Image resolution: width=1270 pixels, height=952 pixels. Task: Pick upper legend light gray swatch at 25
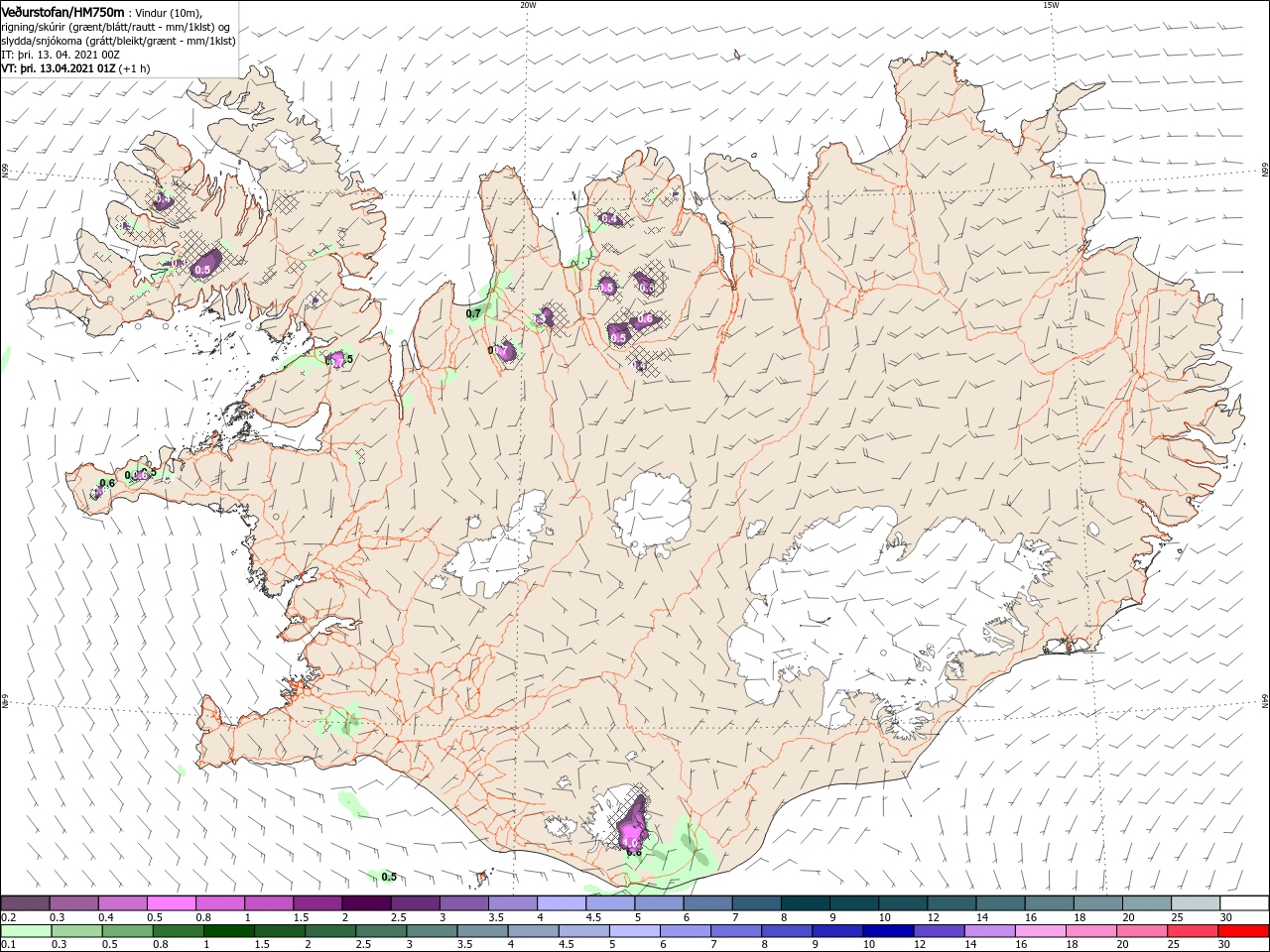(x=1196, y=903)
